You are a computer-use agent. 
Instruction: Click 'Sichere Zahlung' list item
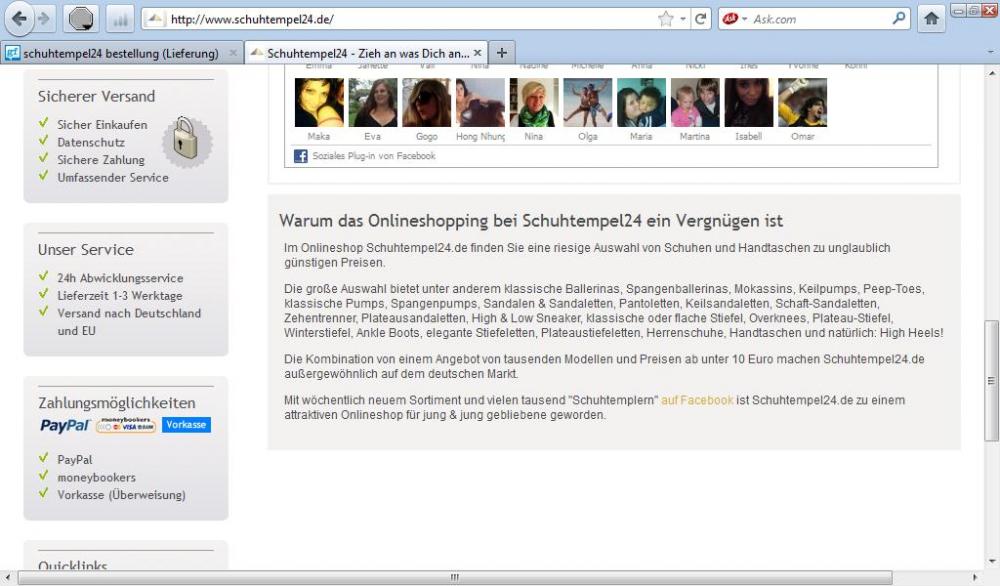coord(101,160)
